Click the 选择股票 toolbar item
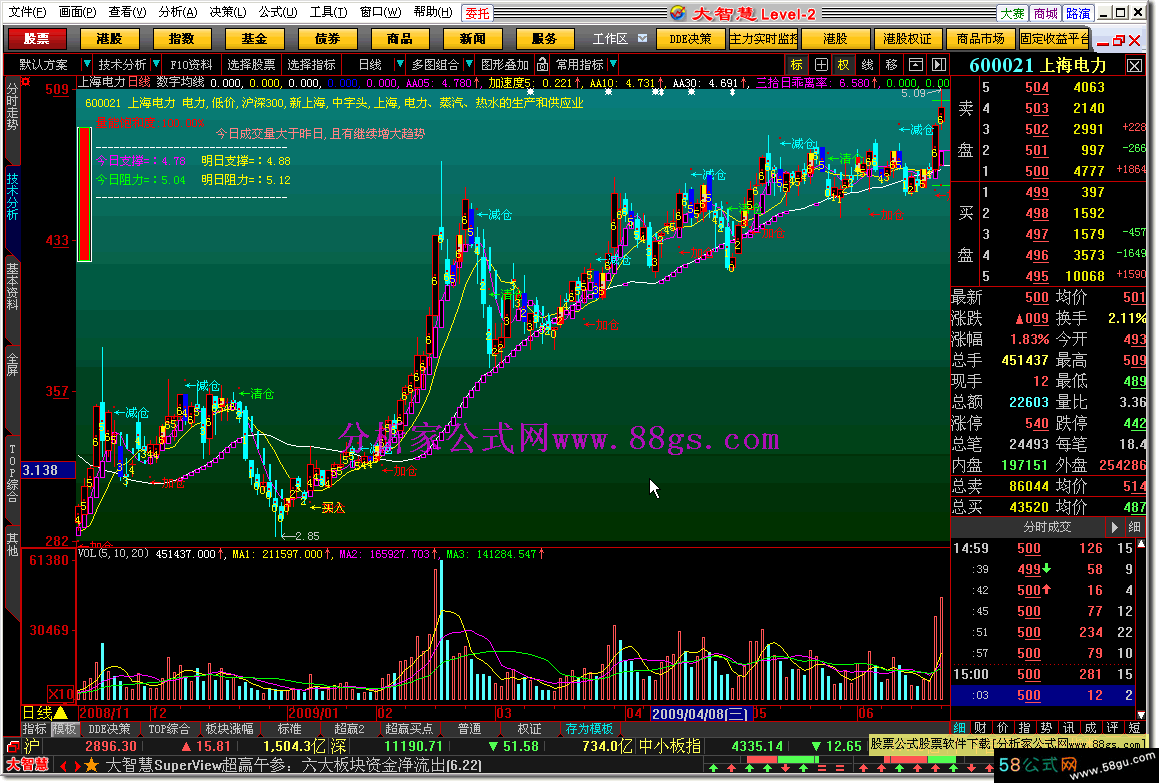The width and height of the screenshot is (1159, 783). point(251,65)
